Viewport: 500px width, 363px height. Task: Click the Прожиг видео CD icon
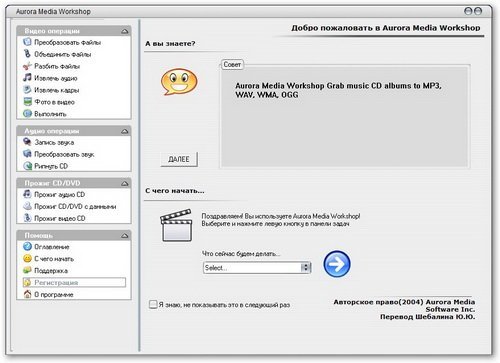27,218
